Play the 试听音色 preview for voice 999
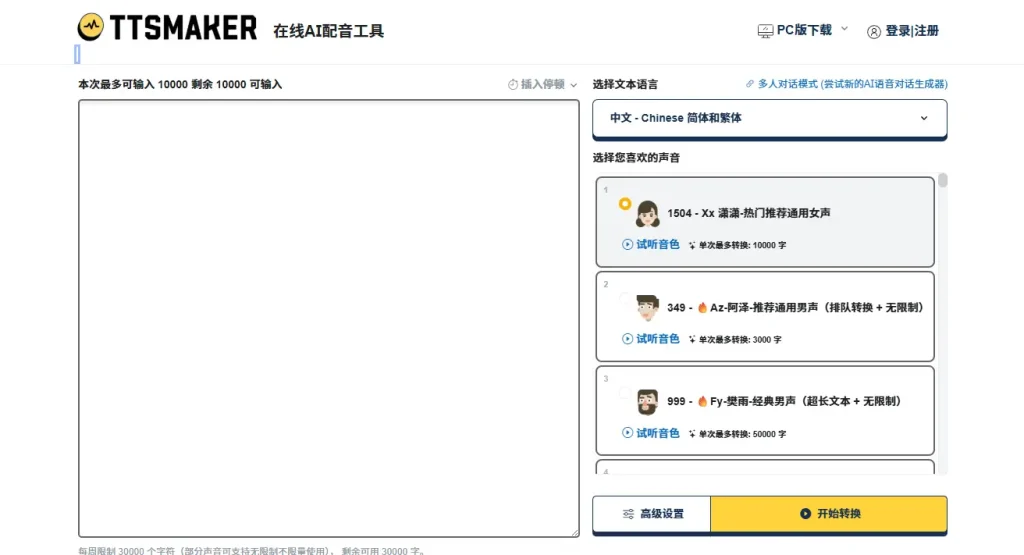The width and height of the screenshot is (1024, 555). click(651, 433)
